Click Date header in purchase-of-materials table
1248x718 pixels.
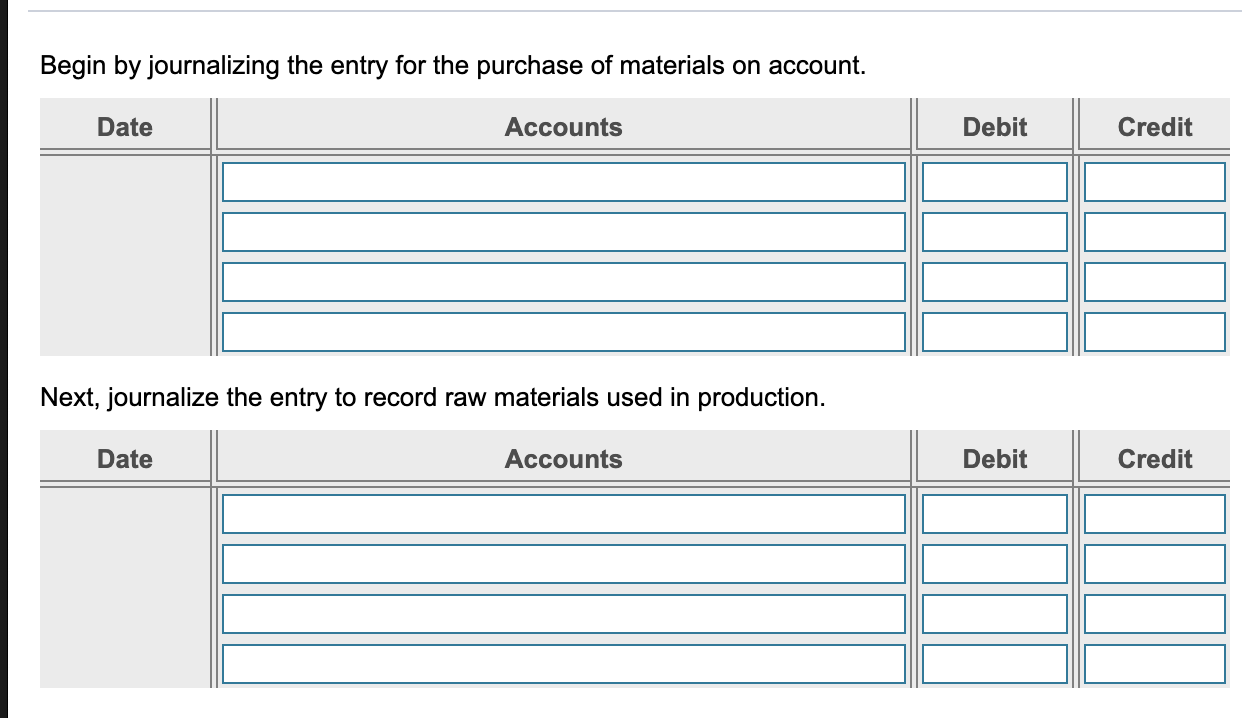click(x=125, y=127)
